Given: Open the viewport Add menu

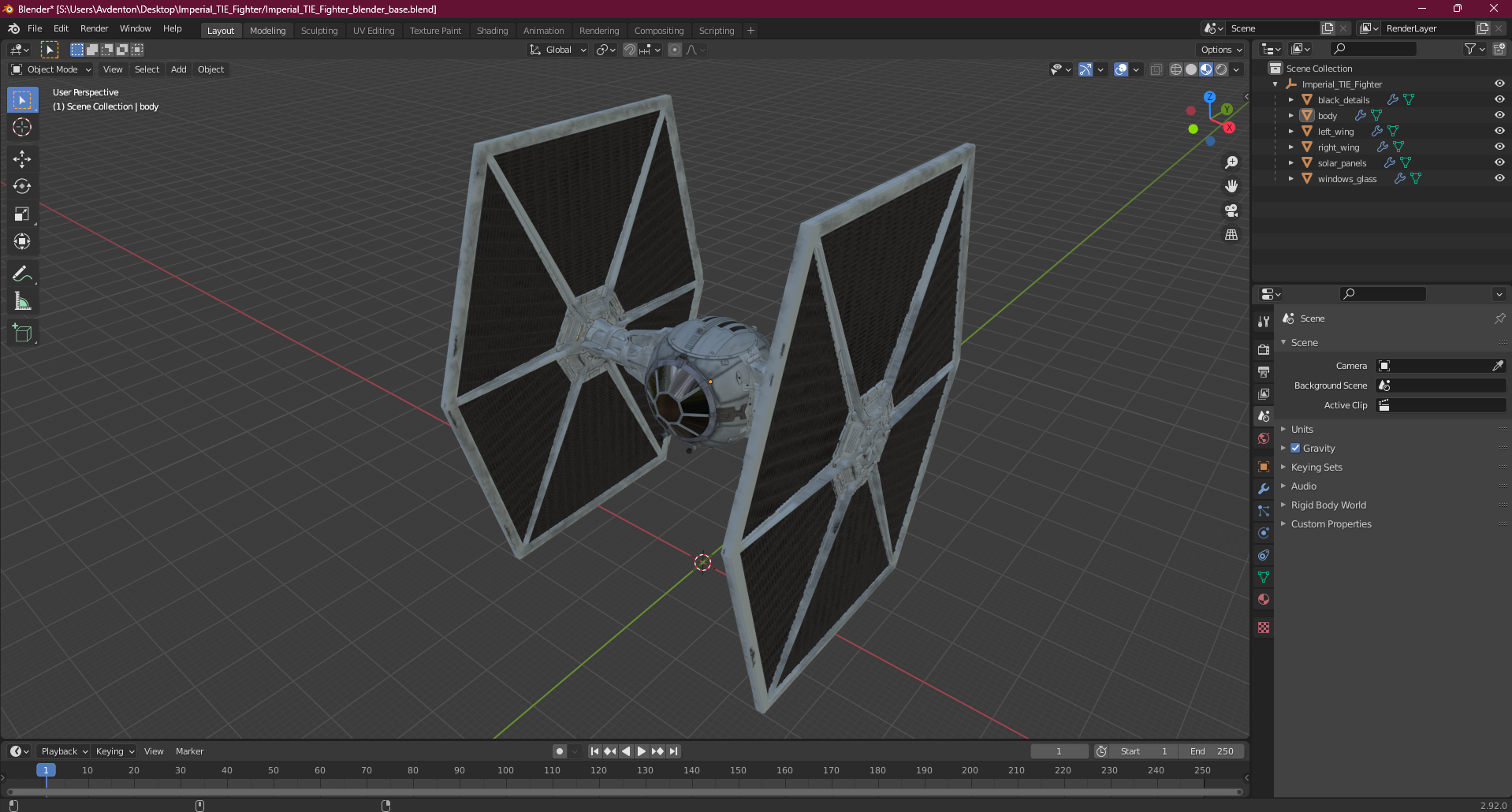Looking at the screenshot, I should click(179, 69).
